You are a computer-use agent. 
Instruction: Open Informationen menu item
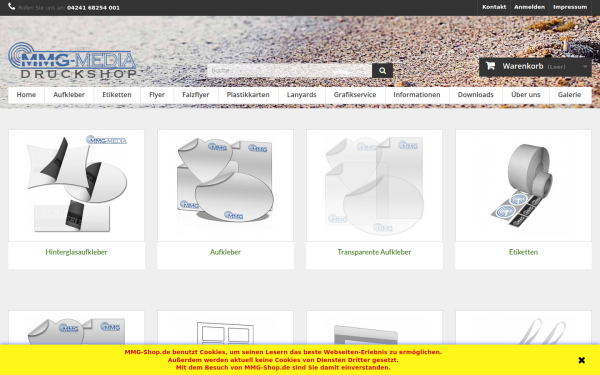pos(417,95)
